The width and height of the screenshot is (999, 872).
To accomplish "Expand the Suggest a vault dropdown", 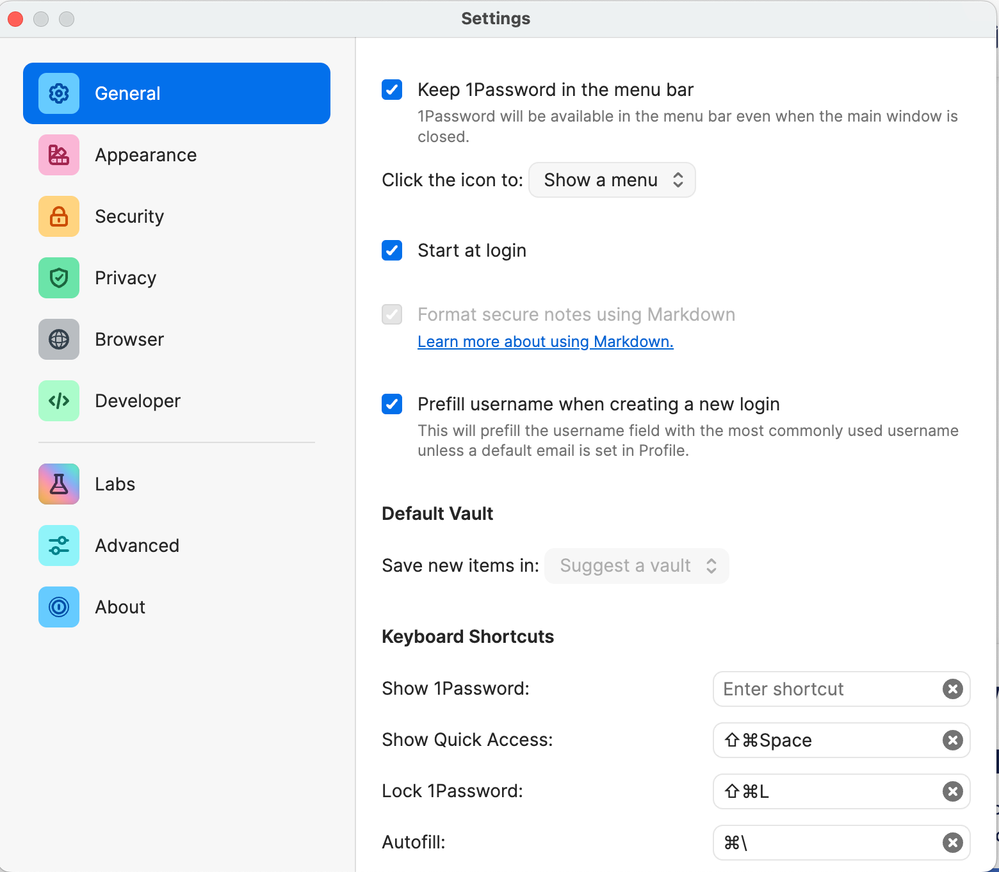I will click(x=637, y=566).
